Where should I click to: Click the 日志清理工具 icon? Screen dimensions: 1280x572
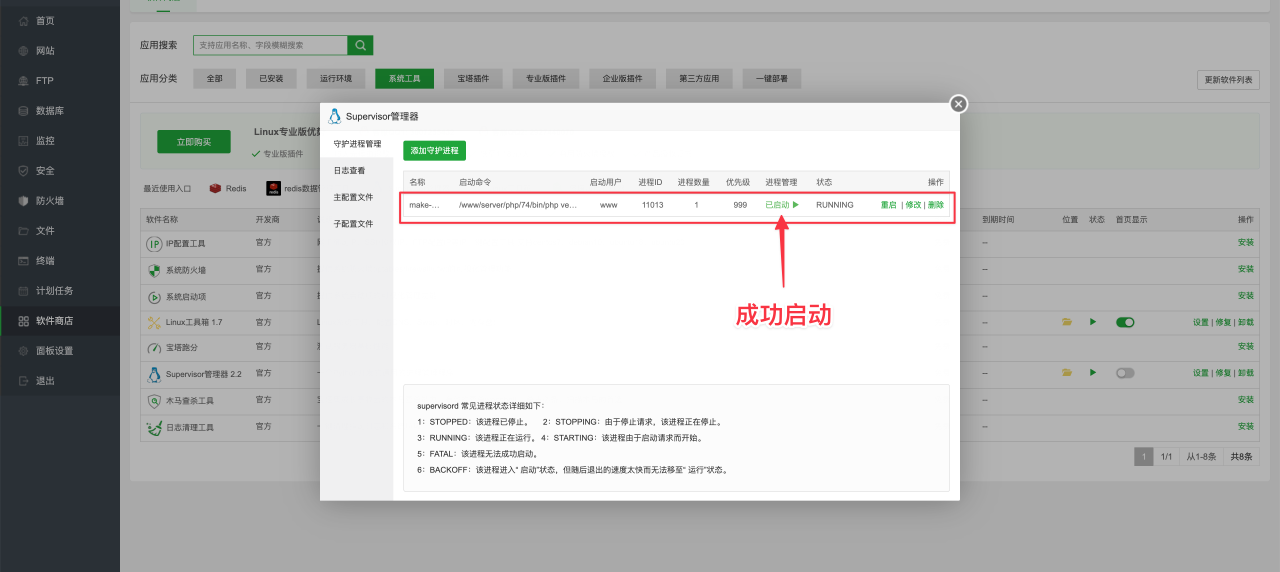pyautogui.click(x=154, y=427)
